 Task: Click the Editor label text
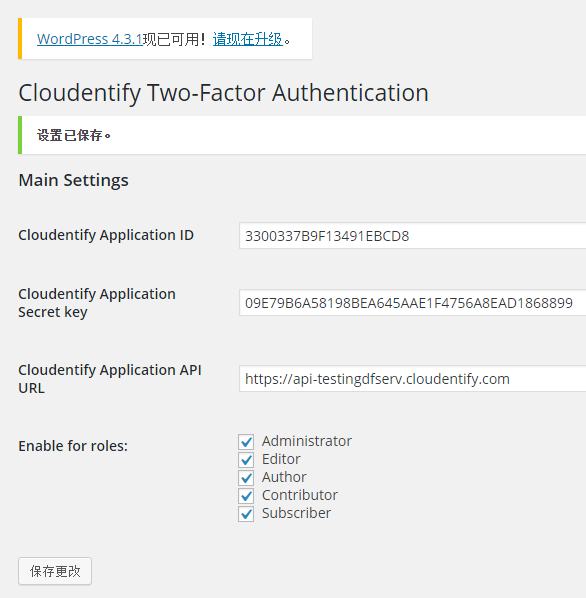point(281,459)
